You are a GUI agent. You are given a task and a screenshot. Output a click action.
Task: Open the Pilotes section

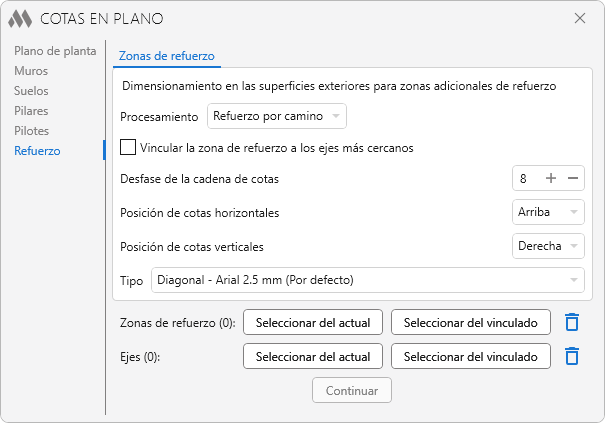coord(32,131)
